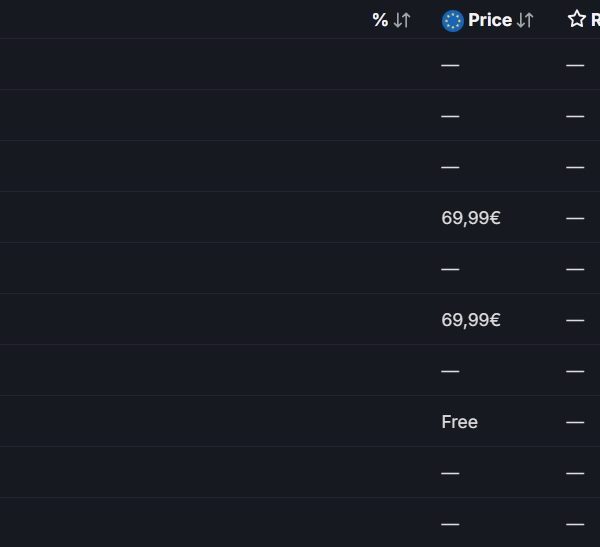Click the star icon in the rating header

tap(577, 19)
